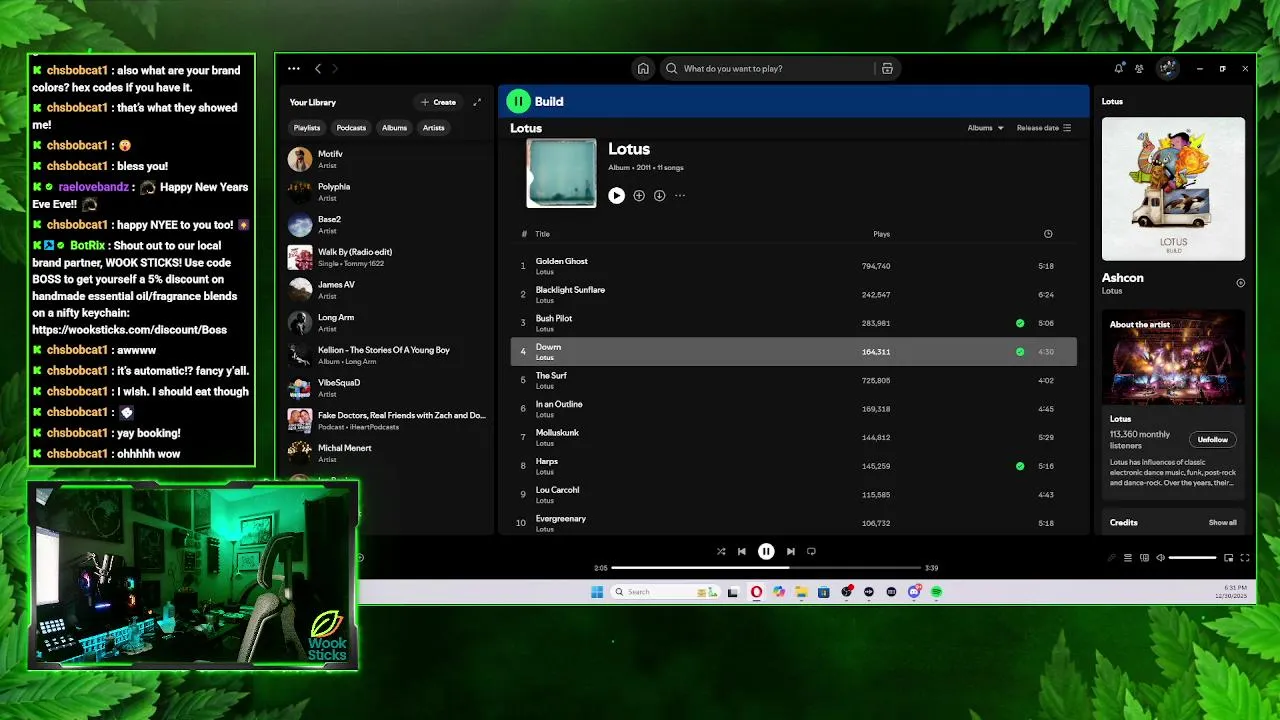The height and width of the screenshot is (720, 1280).
Task: Toggle saved checkmark for Bush Pilot
Action: pos(1020,323)
